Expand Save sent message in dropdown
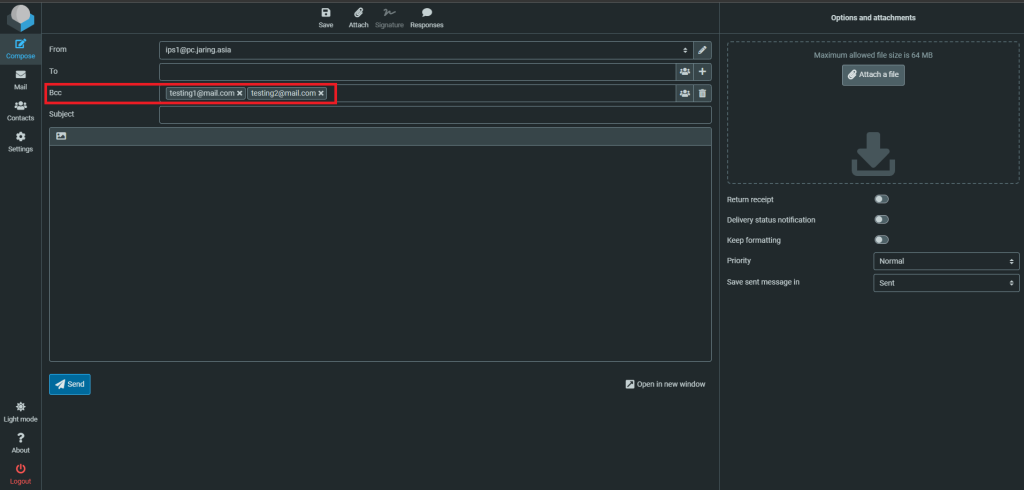The image size is (1024, 490). point(946,283)
